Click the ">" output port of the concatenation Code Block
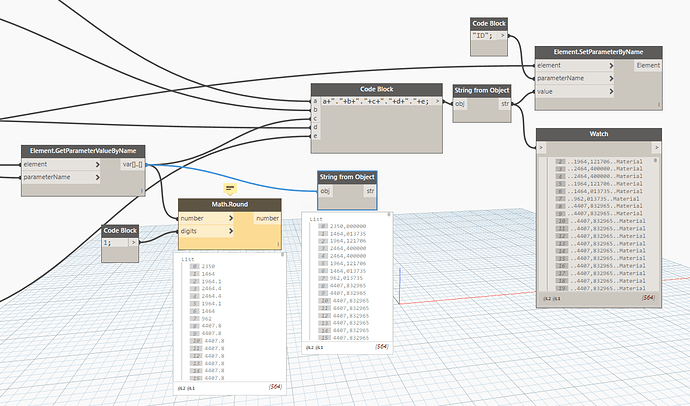690x406 pixels. click(x=439, y=101)
